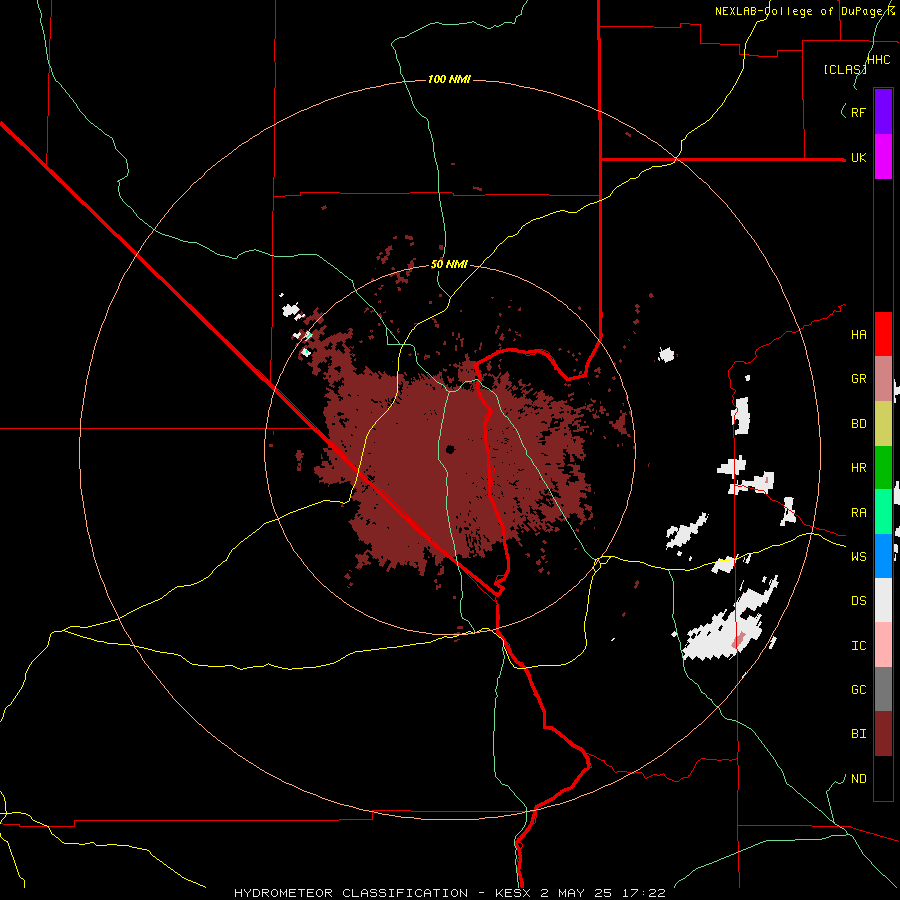Image resolution: width=900 pixels, height=900 pixels.
Task: Click the IC legend label
Action: pyautogui.click(x=858, y=646)
